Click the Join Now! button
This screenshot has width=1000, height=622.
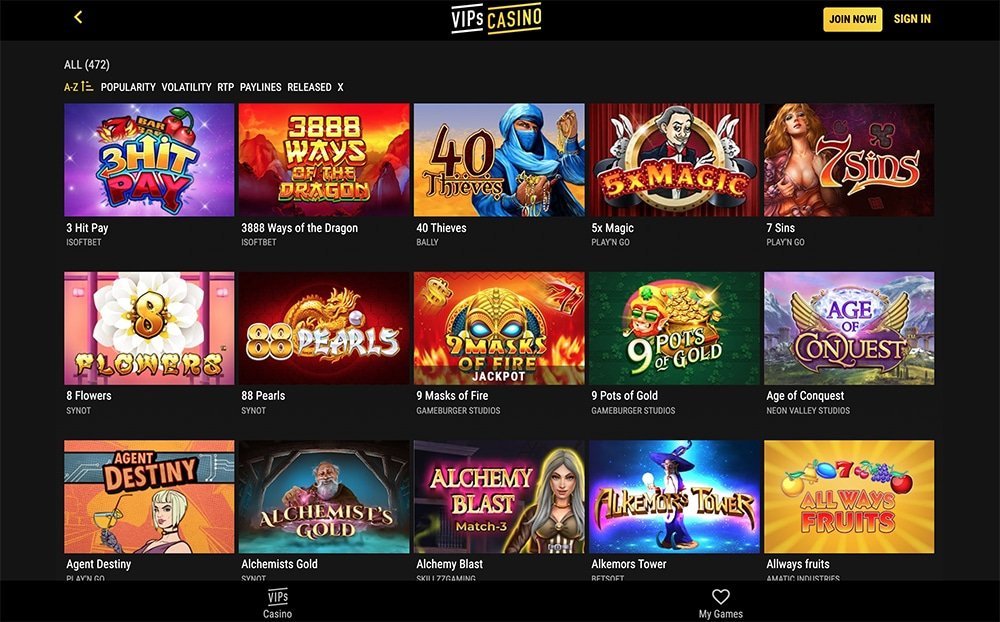click(853, 19)
